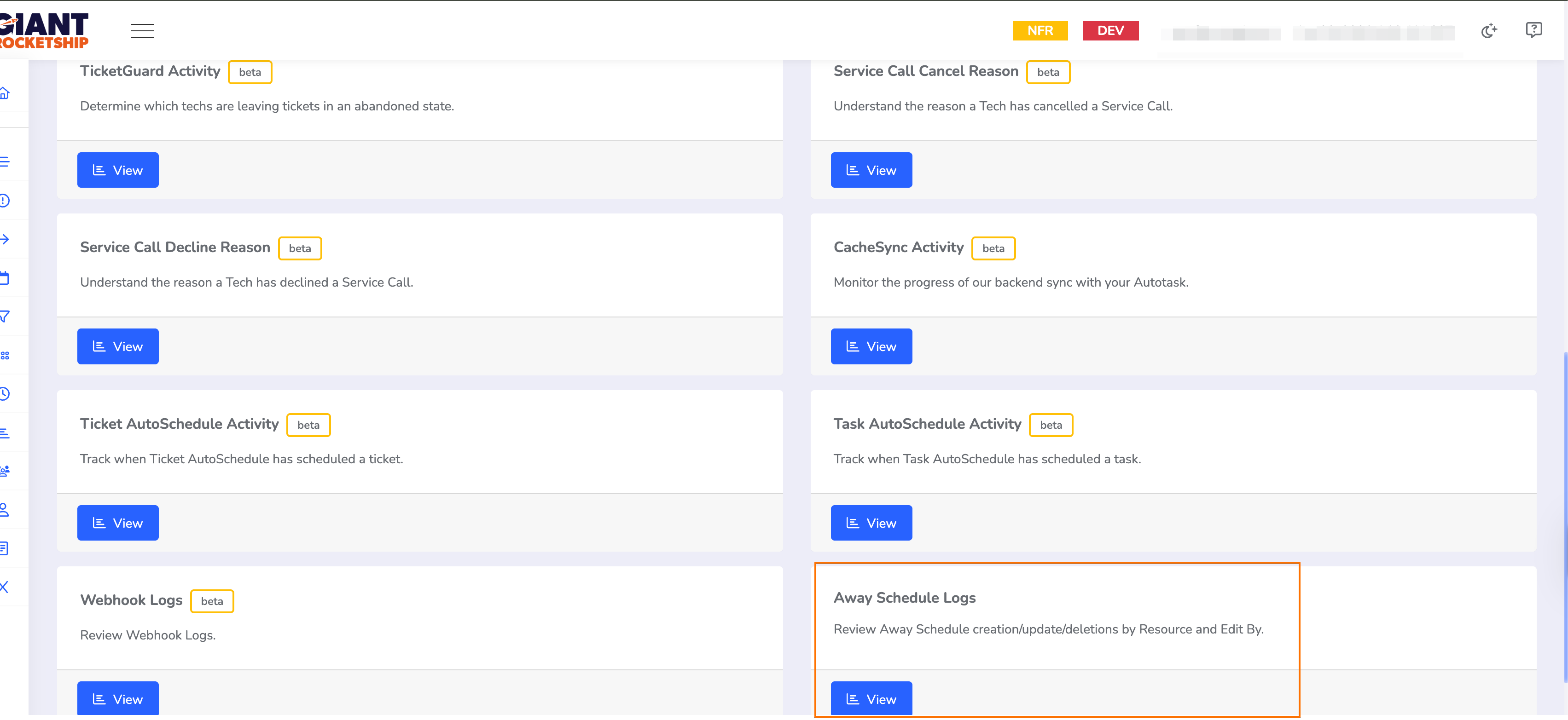
Task: Click the Giant Rocketship logo
Action: point(44,30)
